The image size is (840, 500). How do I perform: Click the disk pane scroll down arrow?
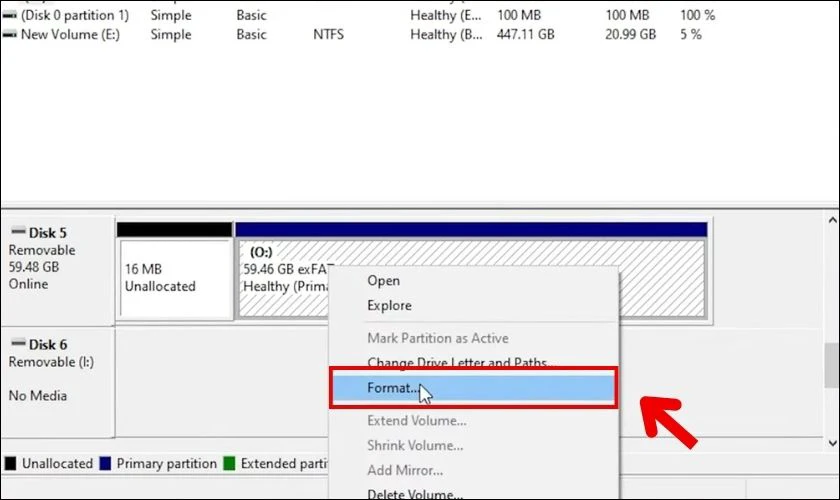pos(832,443)
